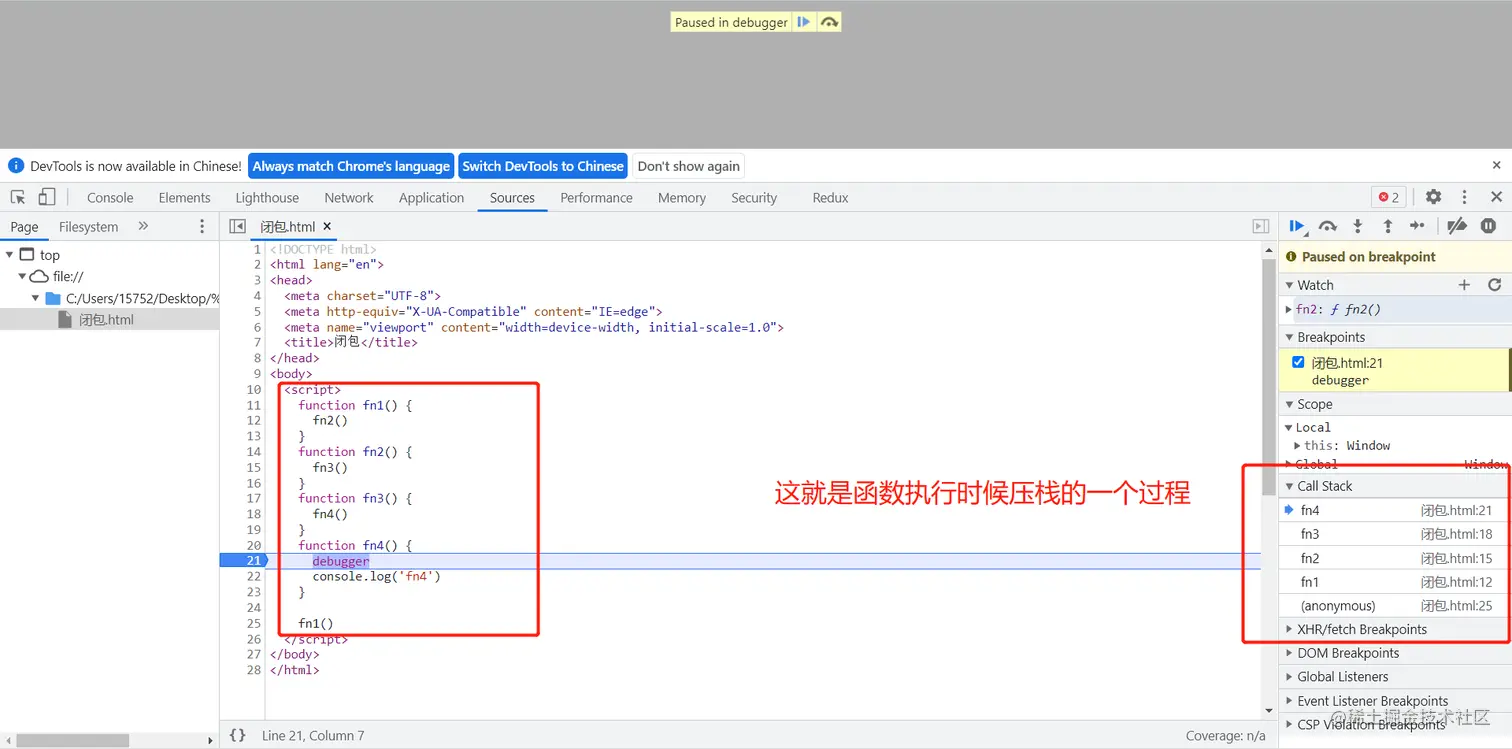1512x749 pixels.
Task: Open DevTools settings gear
Action: [x=1433, y=197]
